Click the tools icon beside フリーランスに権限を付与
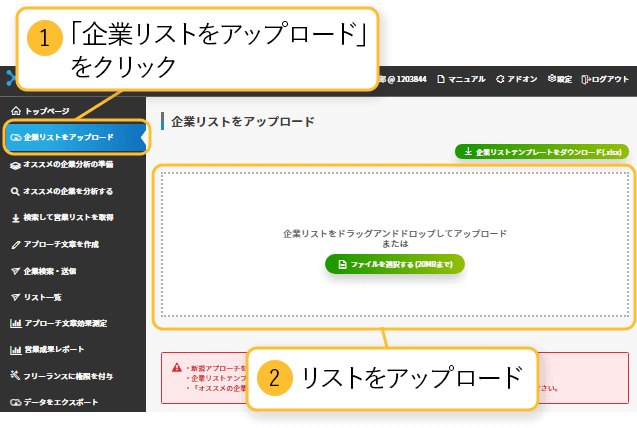 coord(15,375)
